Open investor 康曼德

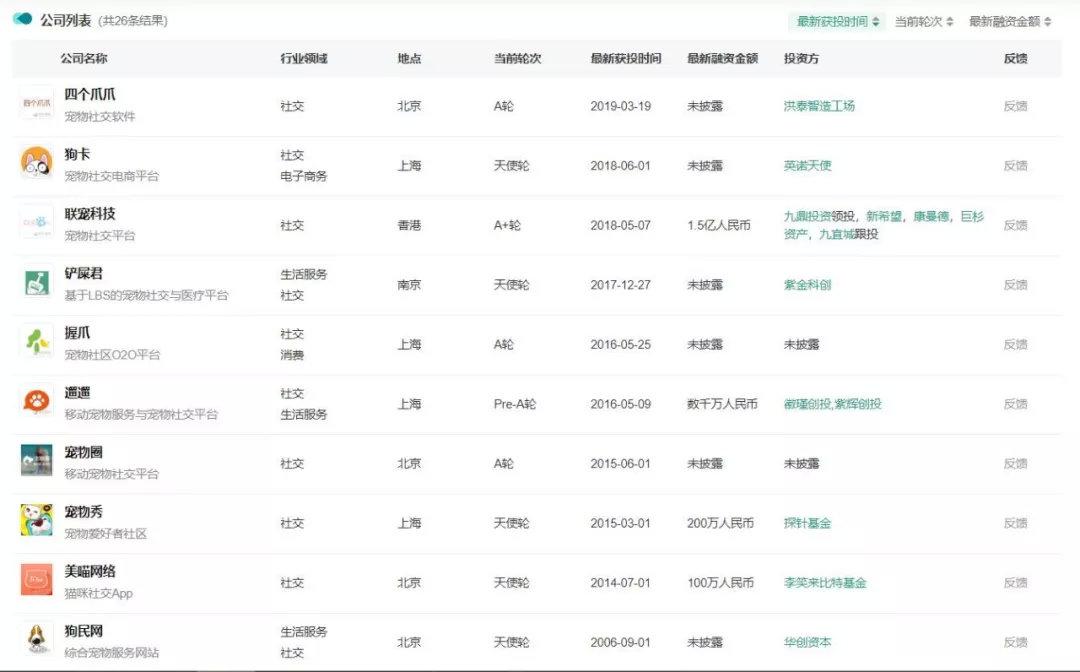931,216
